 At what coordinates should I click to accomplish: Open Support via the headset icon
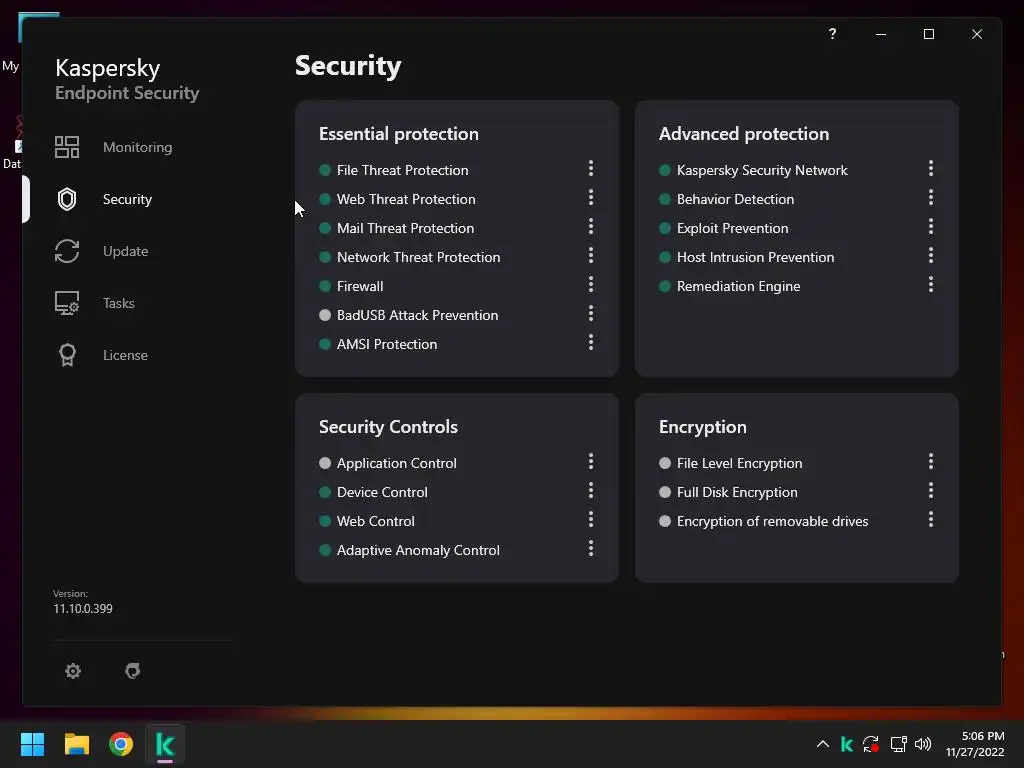click(x=133, y=671)
